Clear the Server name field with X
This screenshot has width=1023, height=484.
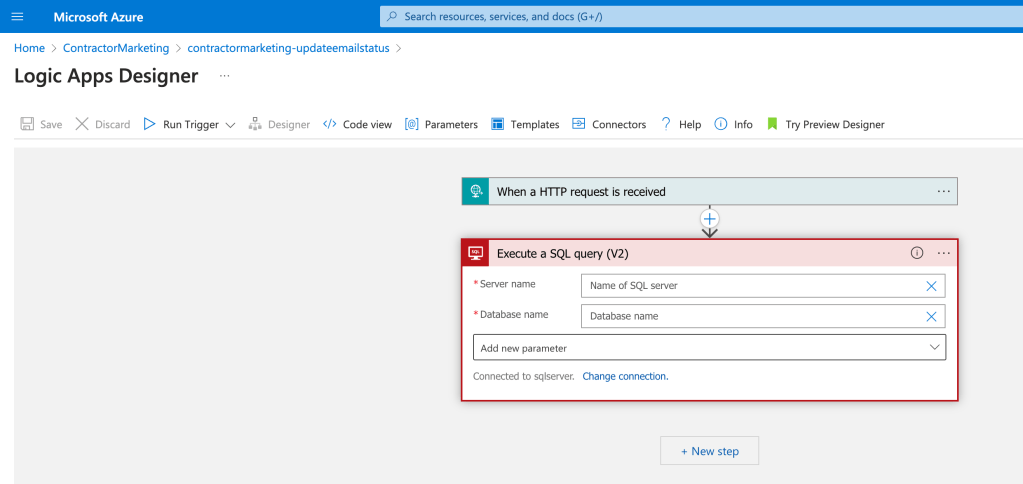932,286
